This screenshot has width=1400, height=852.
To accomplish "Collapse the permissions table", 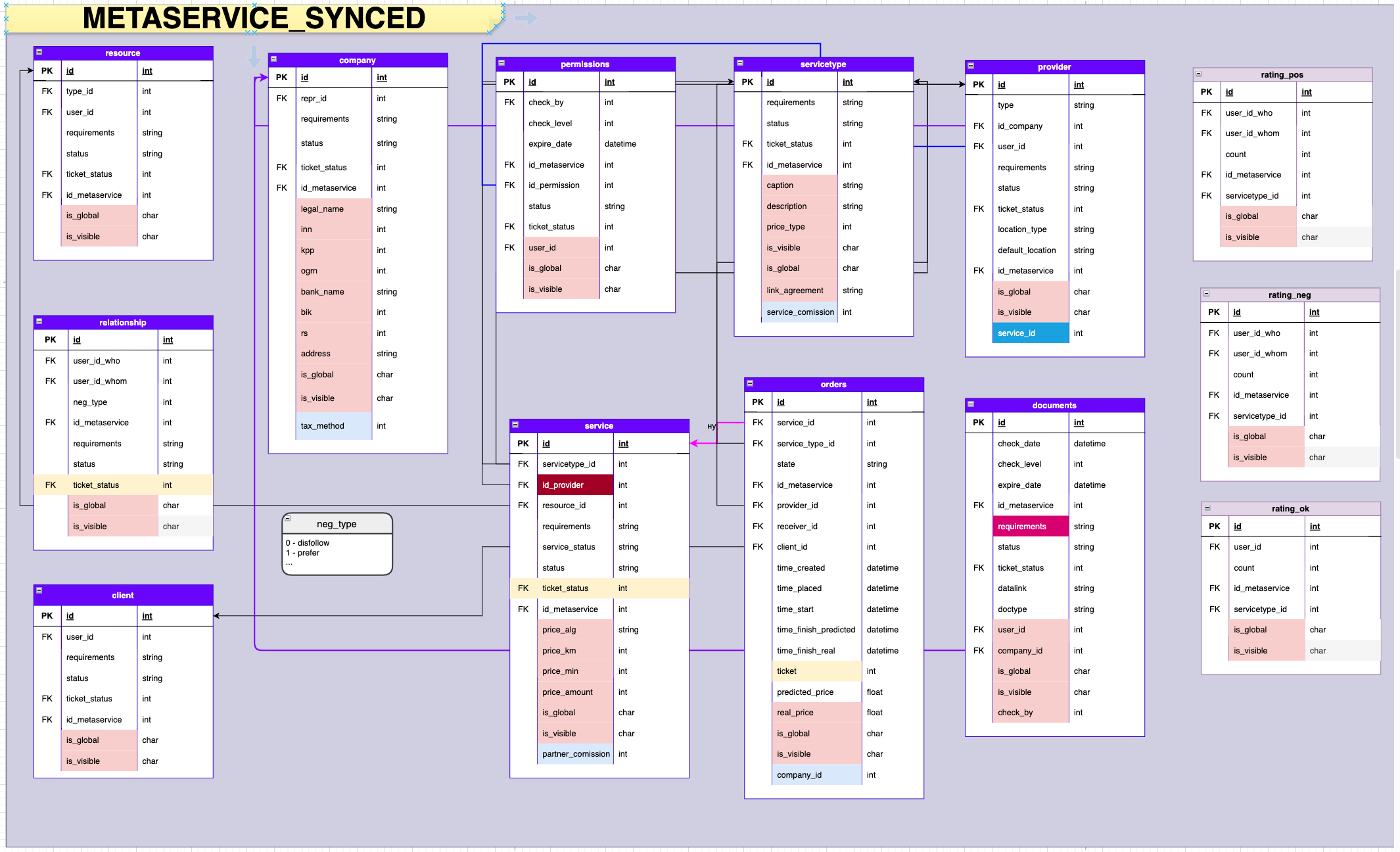I will (501, 63).
